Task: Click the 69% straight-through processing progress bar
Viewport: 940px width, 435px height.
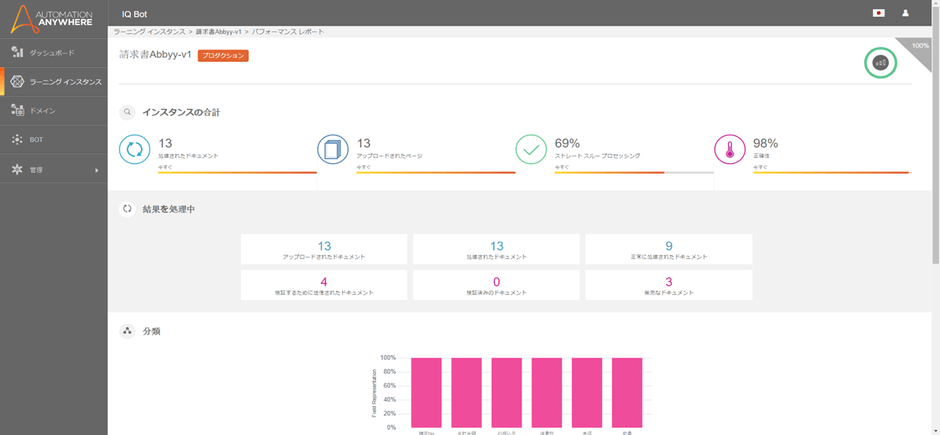Action: click(x=634, y=173)
